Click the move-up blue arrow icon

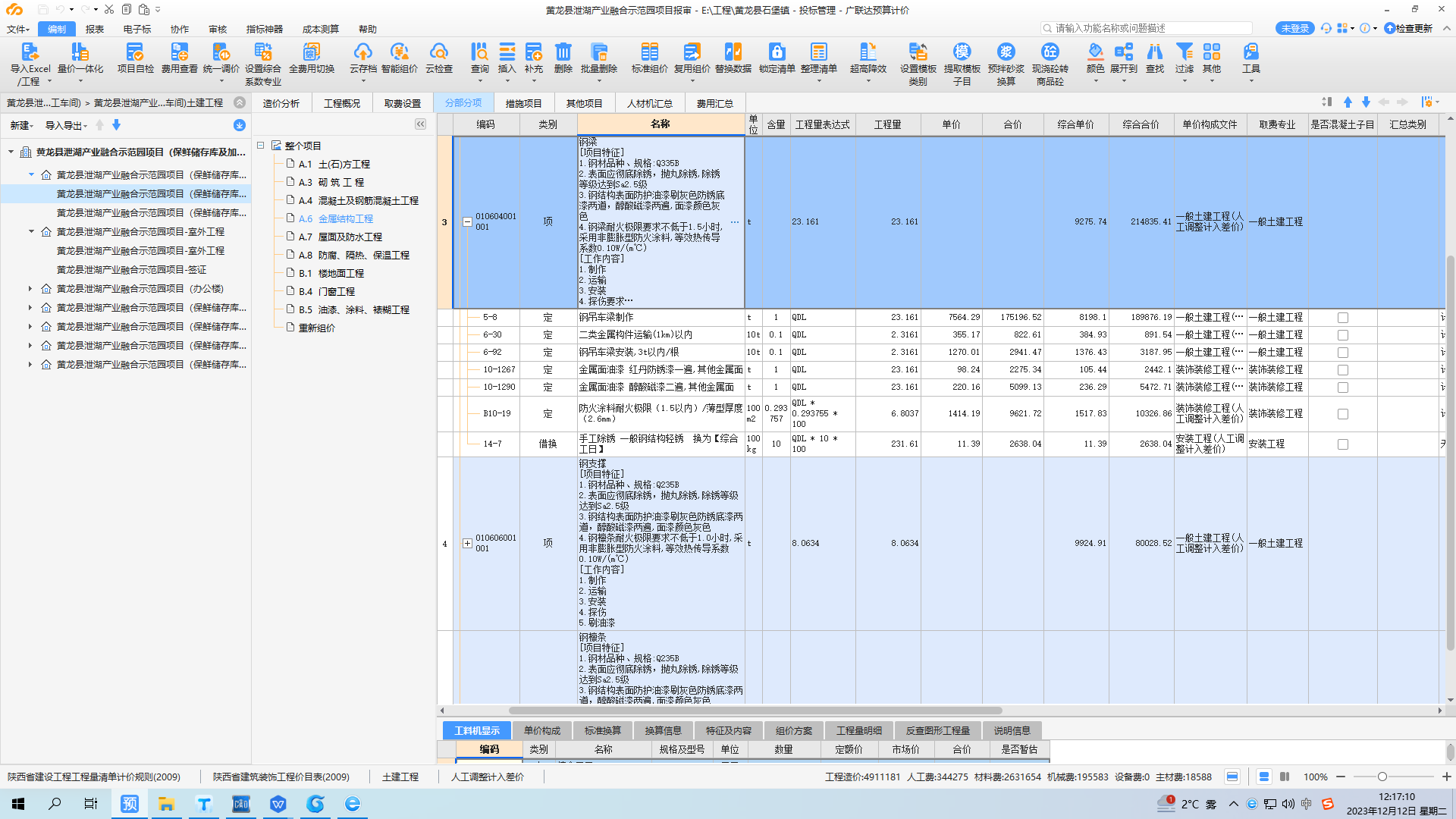[x=1348, y=102]
